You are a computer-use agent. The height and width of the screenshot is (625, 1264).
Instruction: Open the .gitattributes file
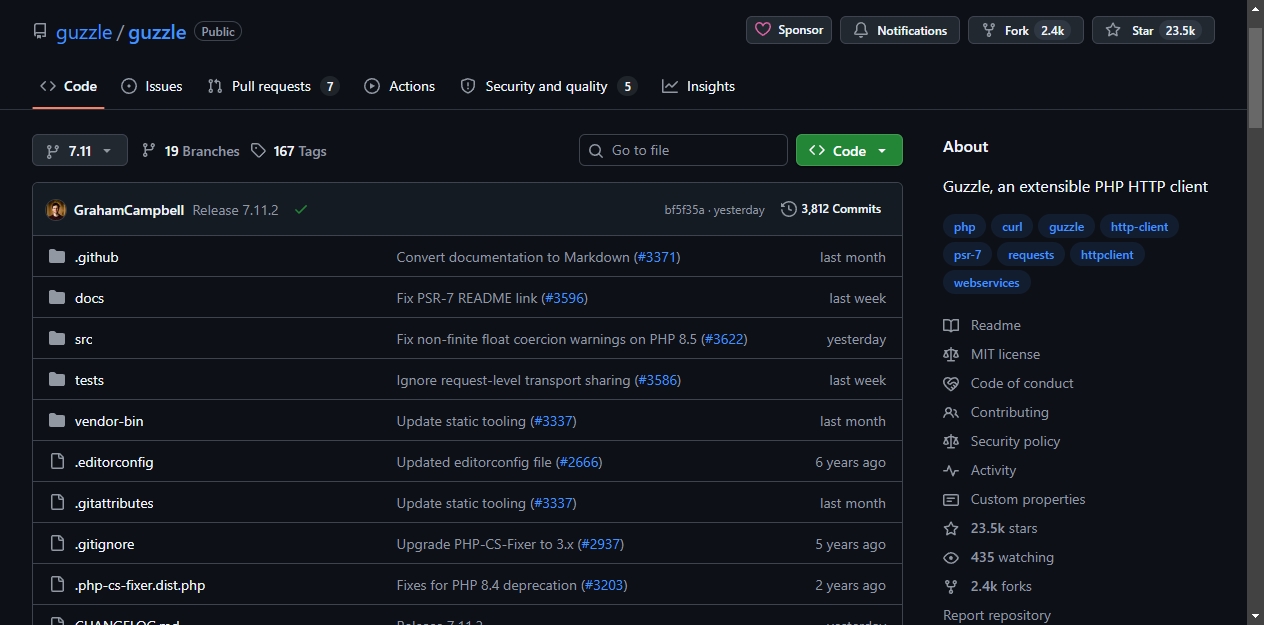pyautogui.click(x=114, y=503)
